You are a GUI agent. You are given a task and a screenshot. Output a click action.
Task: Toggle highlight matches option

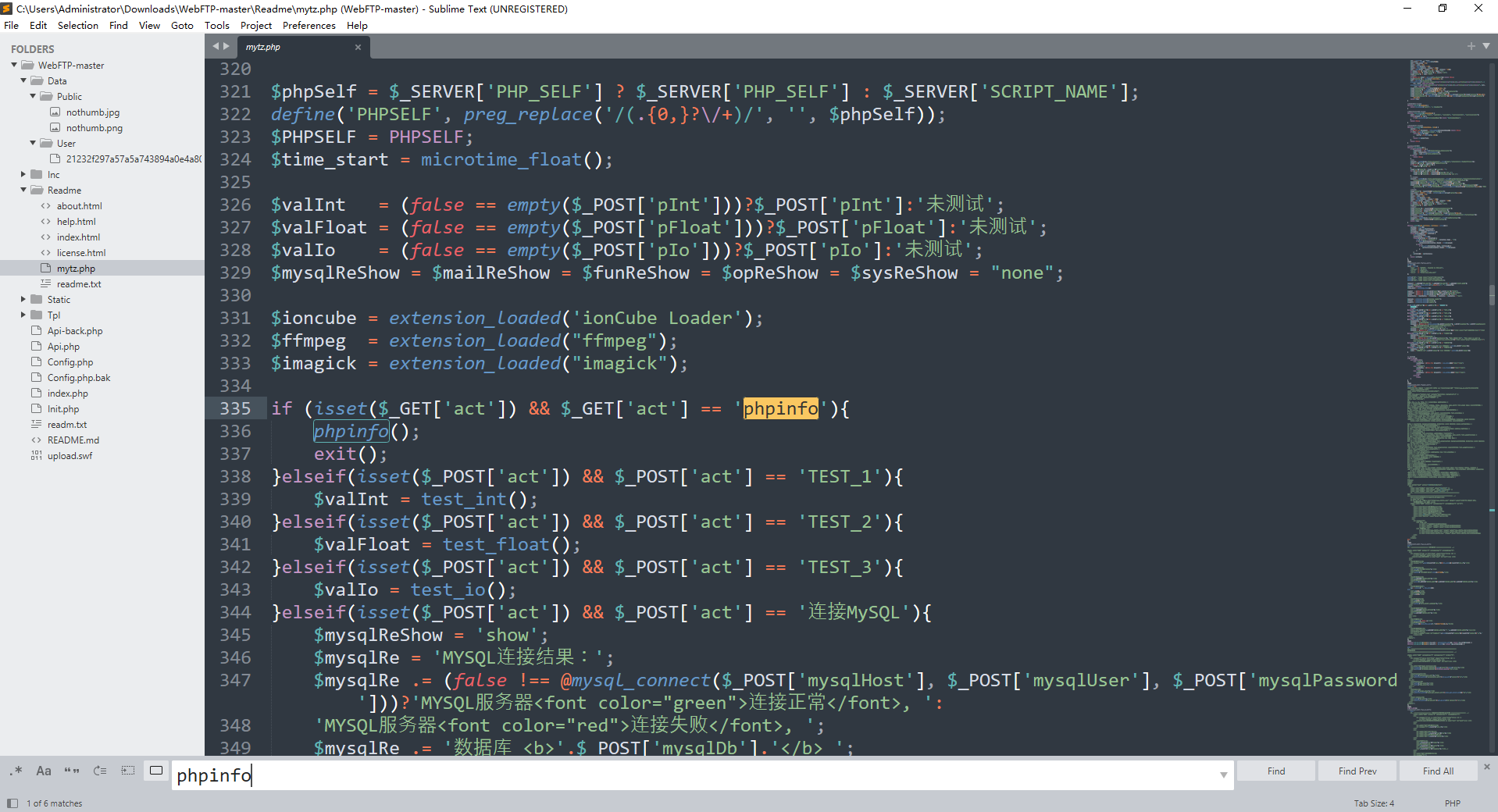[x=156, y=771]
